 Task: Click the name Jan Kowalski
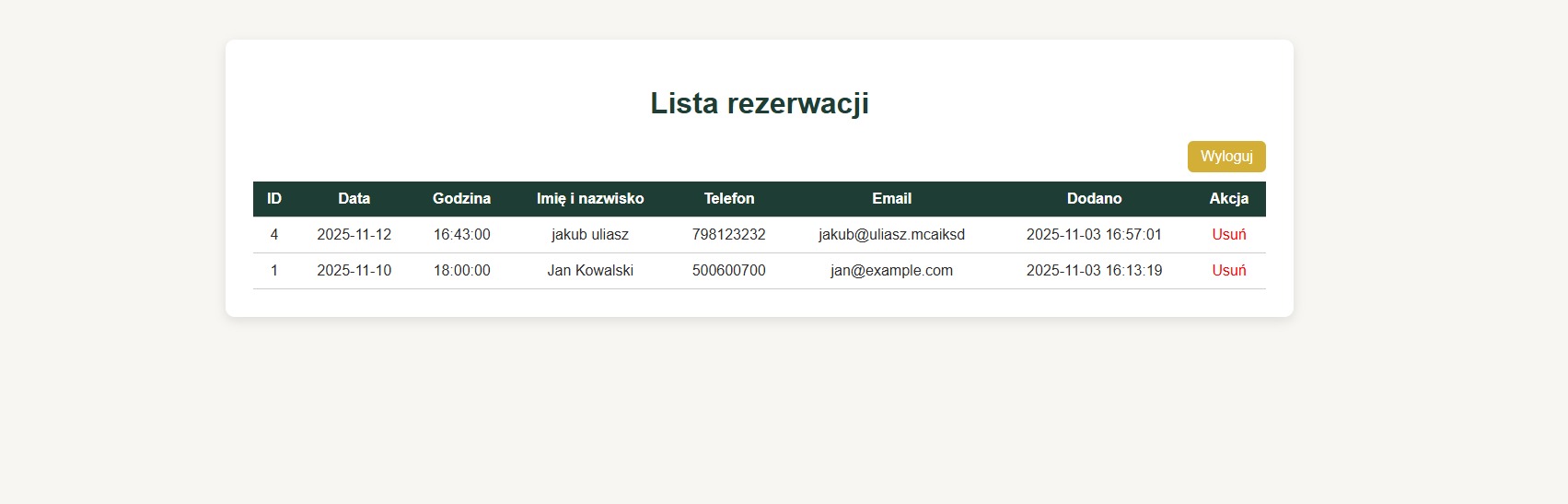[x=590, y=271]
